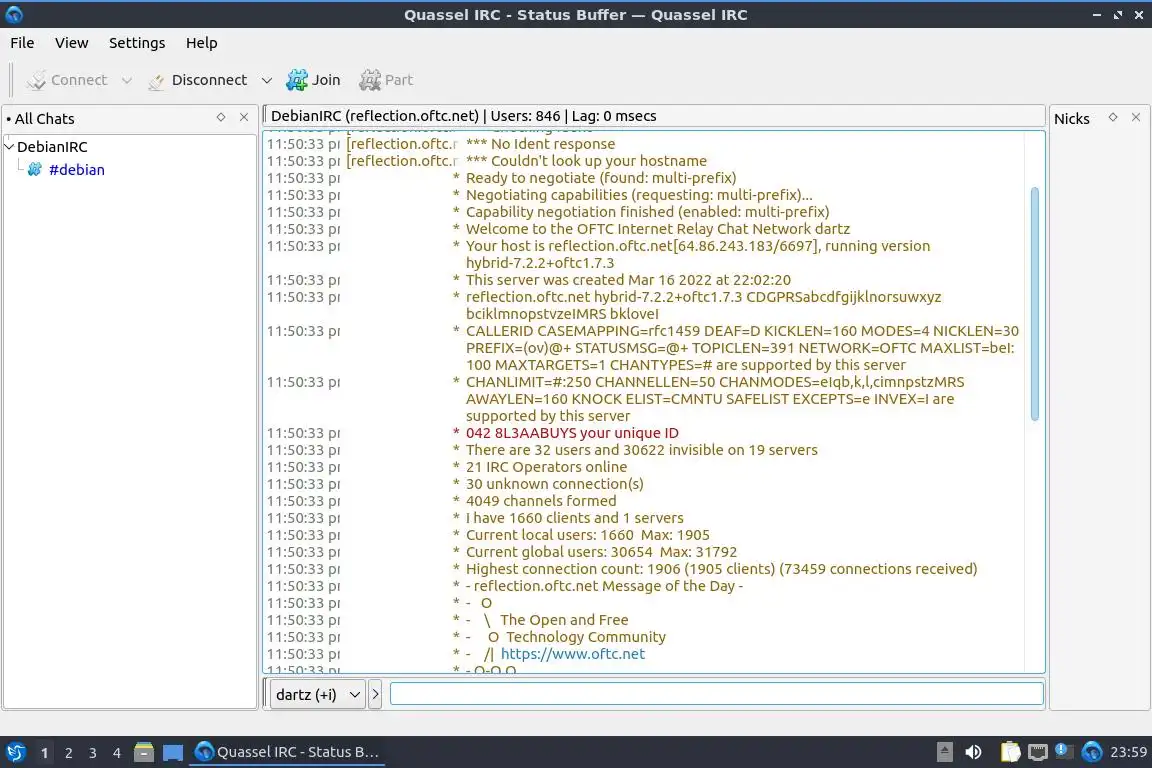Select Quassel IRC taskbar window entry
1152x768 pixels.
pyautogui.click(x=287, y=752)
